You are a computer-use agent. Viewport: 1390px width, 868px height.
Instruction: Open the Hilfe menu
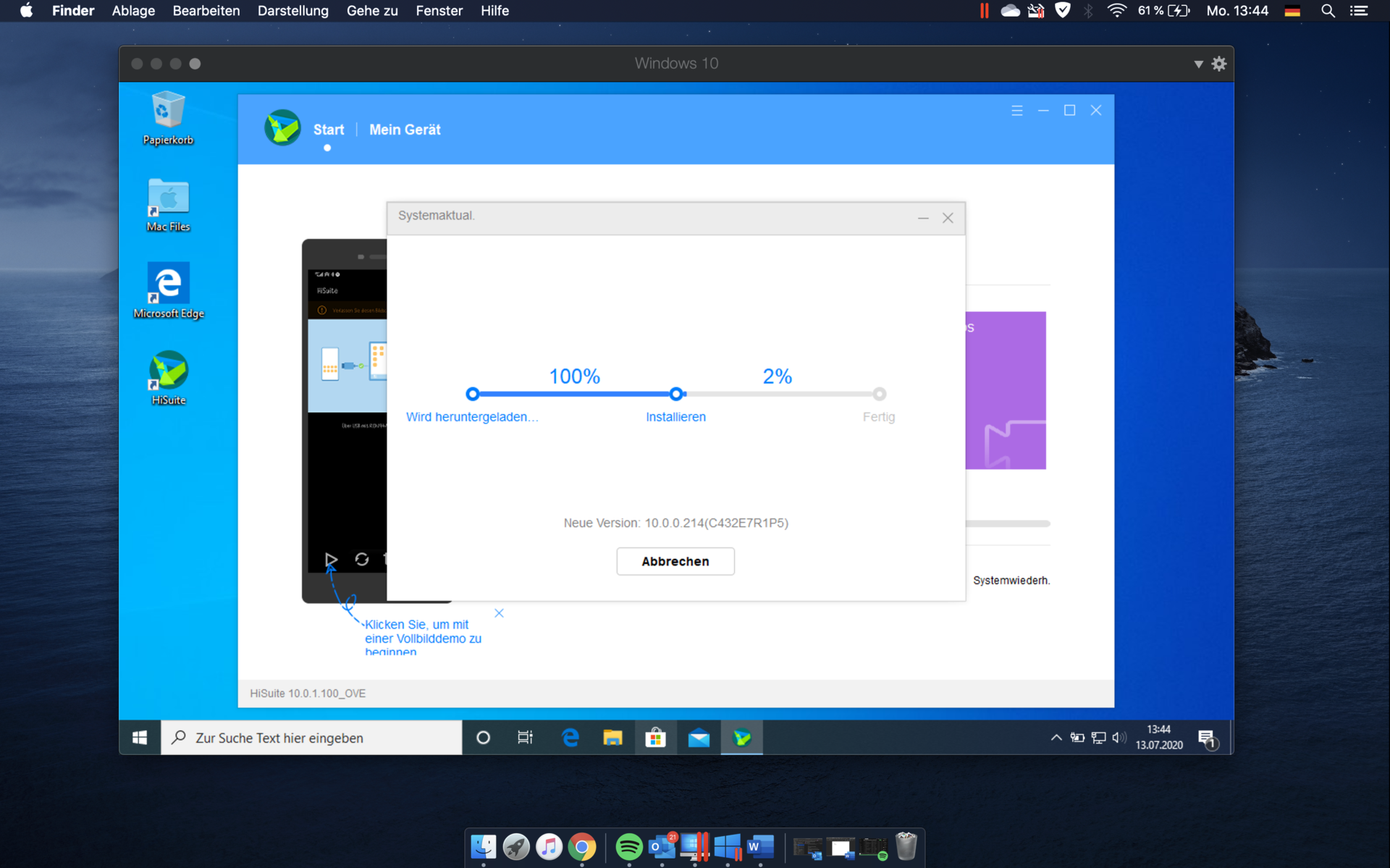click(494, 11)
